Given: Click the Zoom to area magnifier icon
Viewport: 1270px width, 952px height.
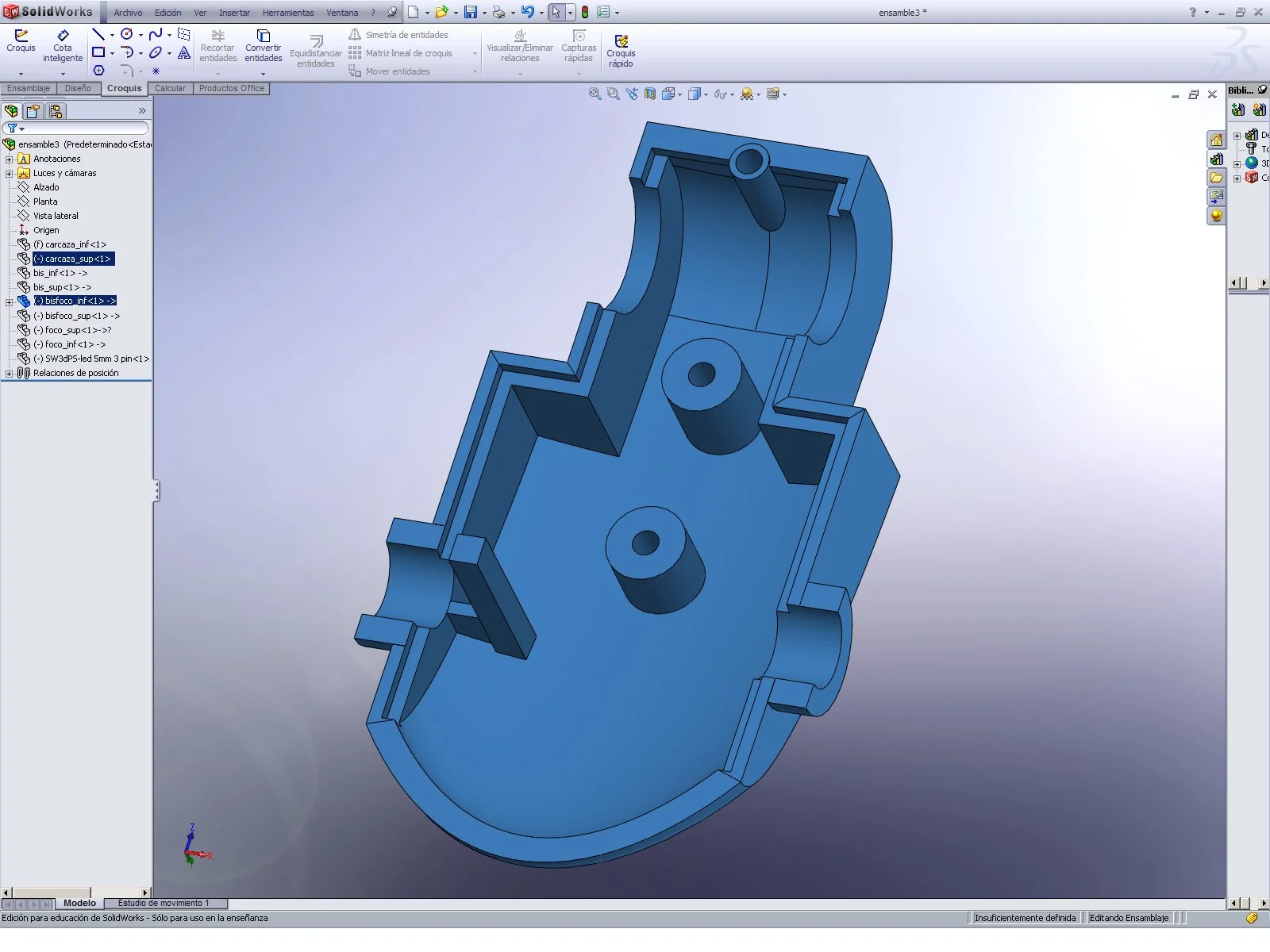Looking at the screenshot, I should [x=613, y=94].
